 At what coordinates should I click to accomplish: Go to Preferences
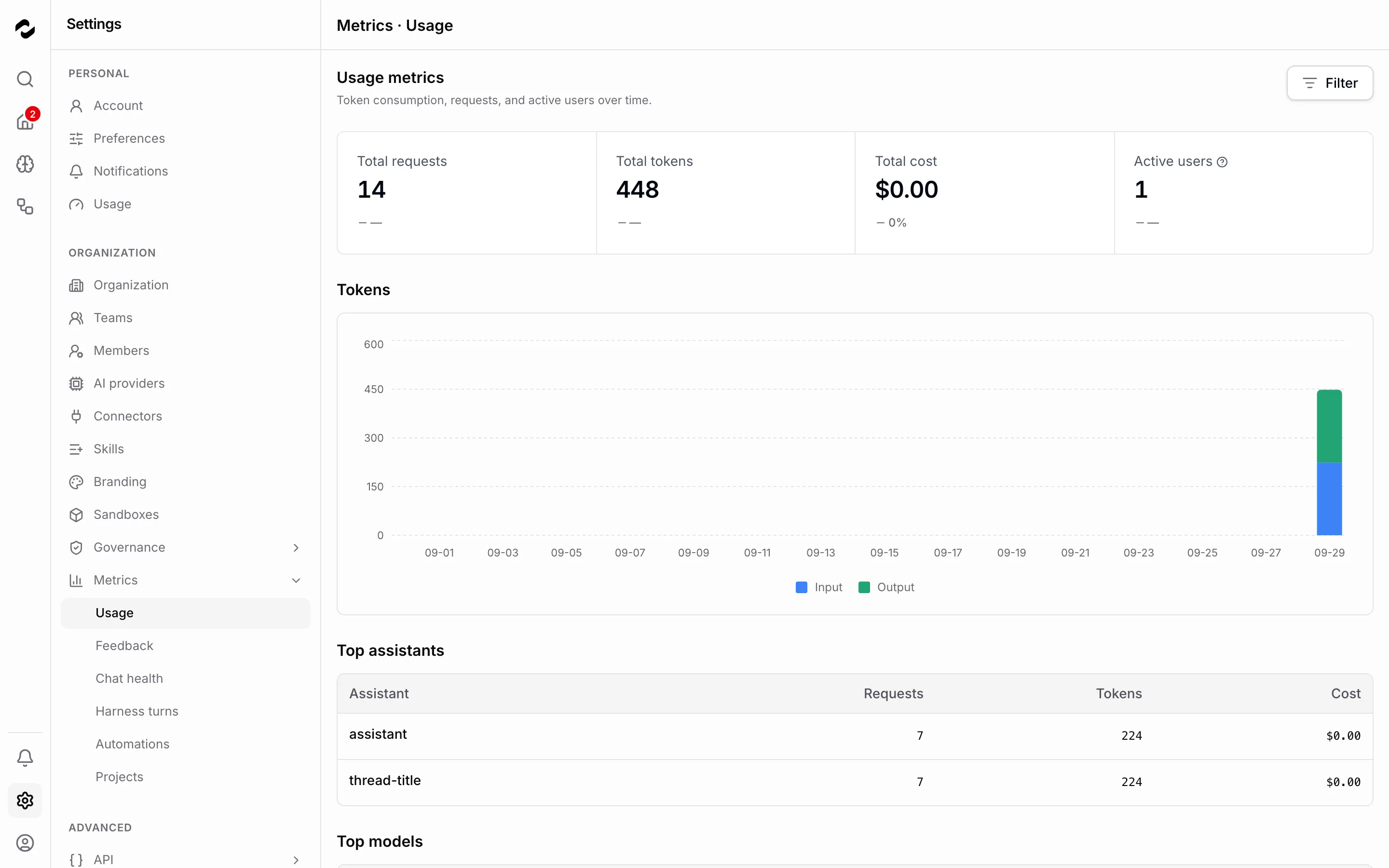click(185, 138)
